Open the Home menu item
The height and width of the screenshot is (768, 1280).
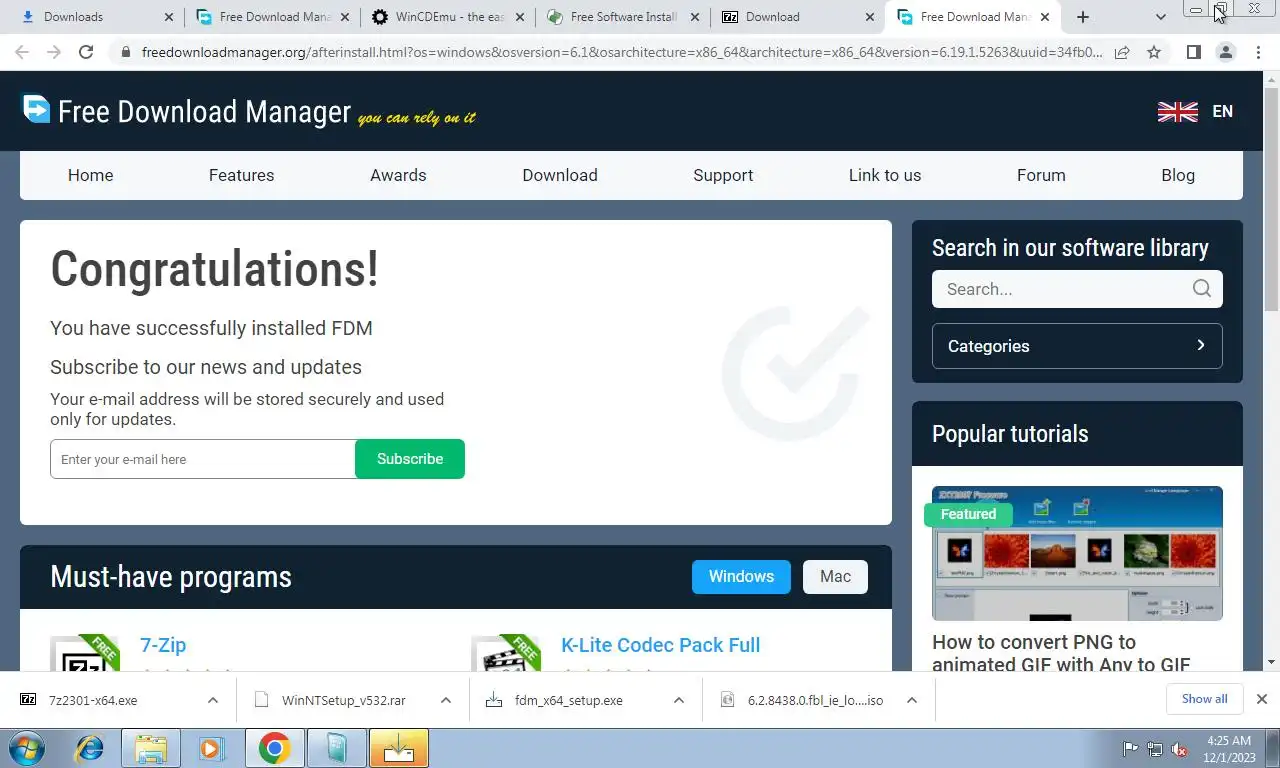pyautogui.click(x=90, y=175)
